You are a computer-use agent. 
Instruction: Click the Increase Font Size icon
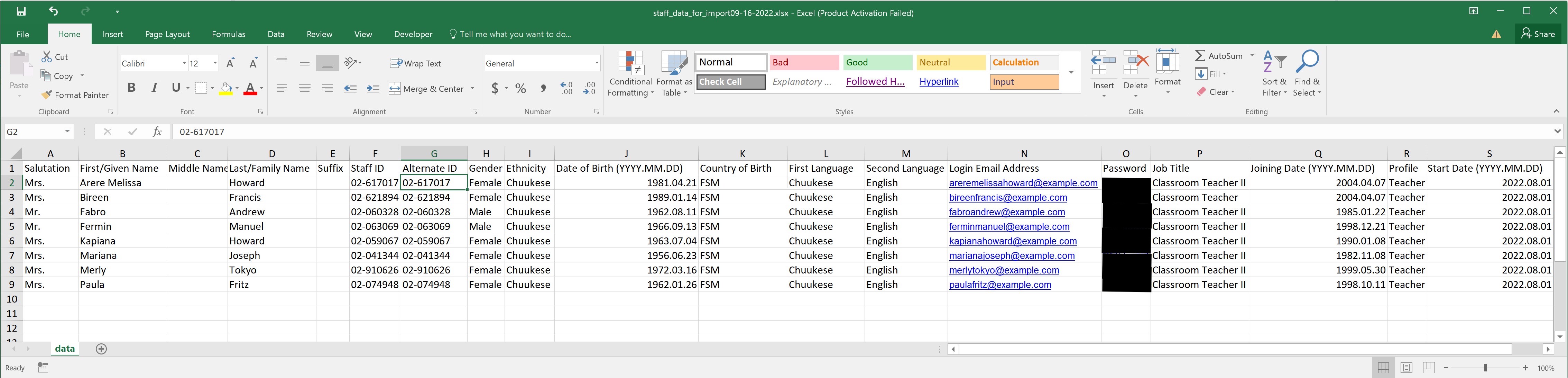(231, 63)
